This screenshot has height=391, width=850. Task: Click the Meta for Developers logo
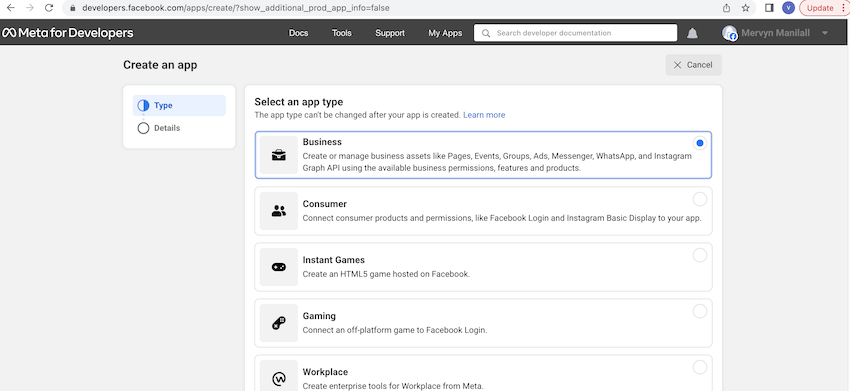click(68, 33)
